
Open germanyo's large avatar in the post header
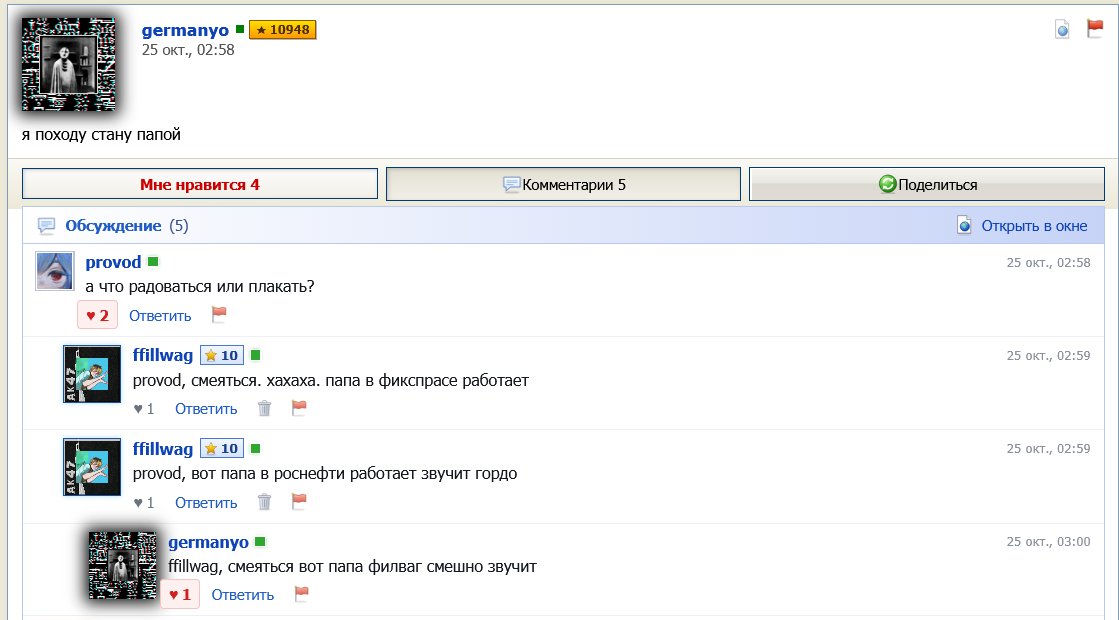tap(69, 64)
